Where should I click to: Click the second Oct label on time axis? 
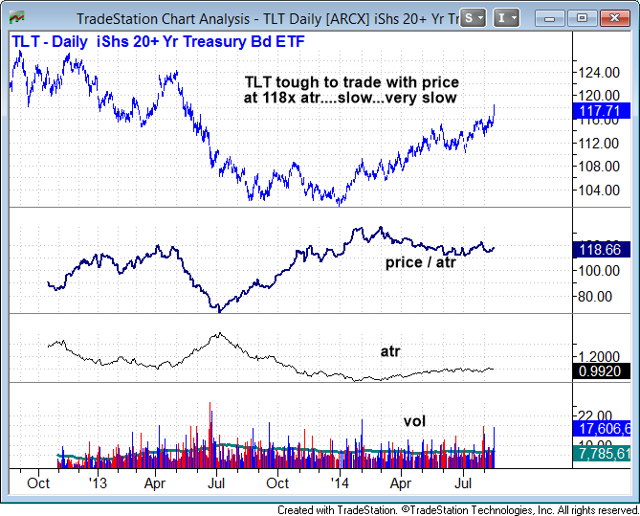tap(278, 483)
